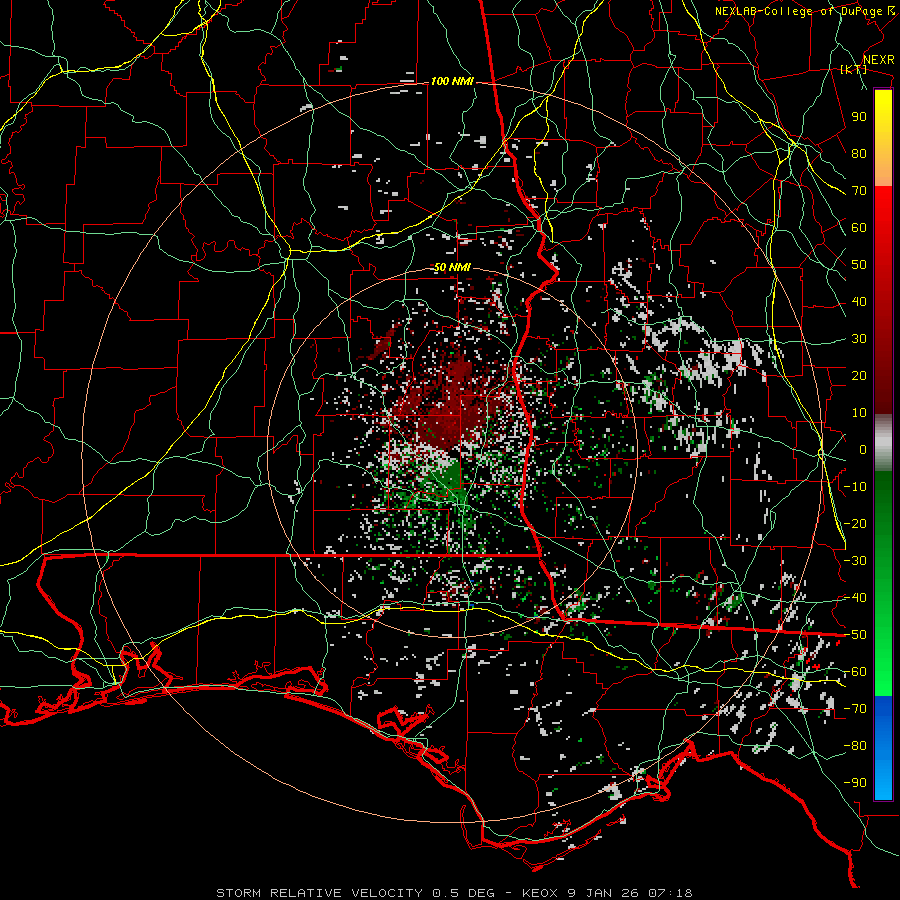Click the -50 scale value
Viewport: 900px width, 900px height.
point(855,635)
